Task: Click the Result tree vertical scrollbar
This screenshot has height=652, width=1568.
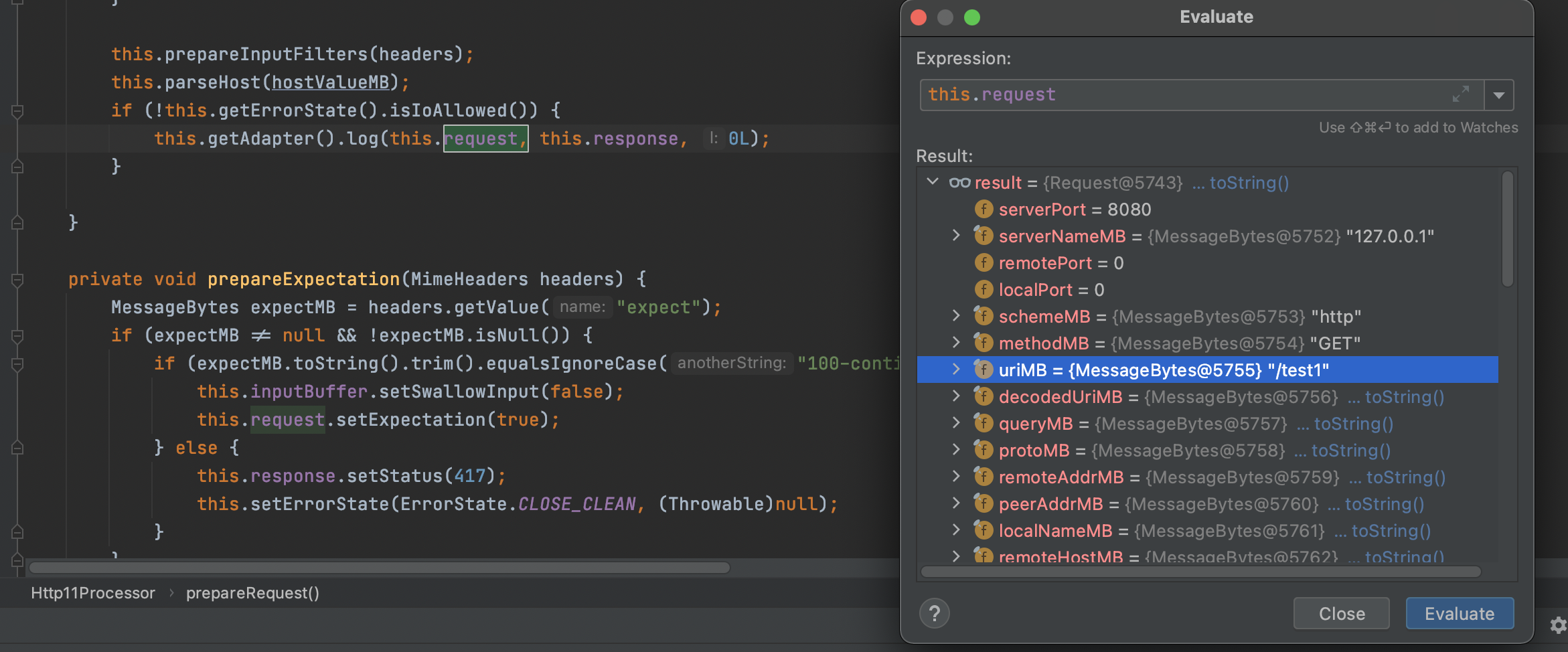Action: pos(1508,229)
